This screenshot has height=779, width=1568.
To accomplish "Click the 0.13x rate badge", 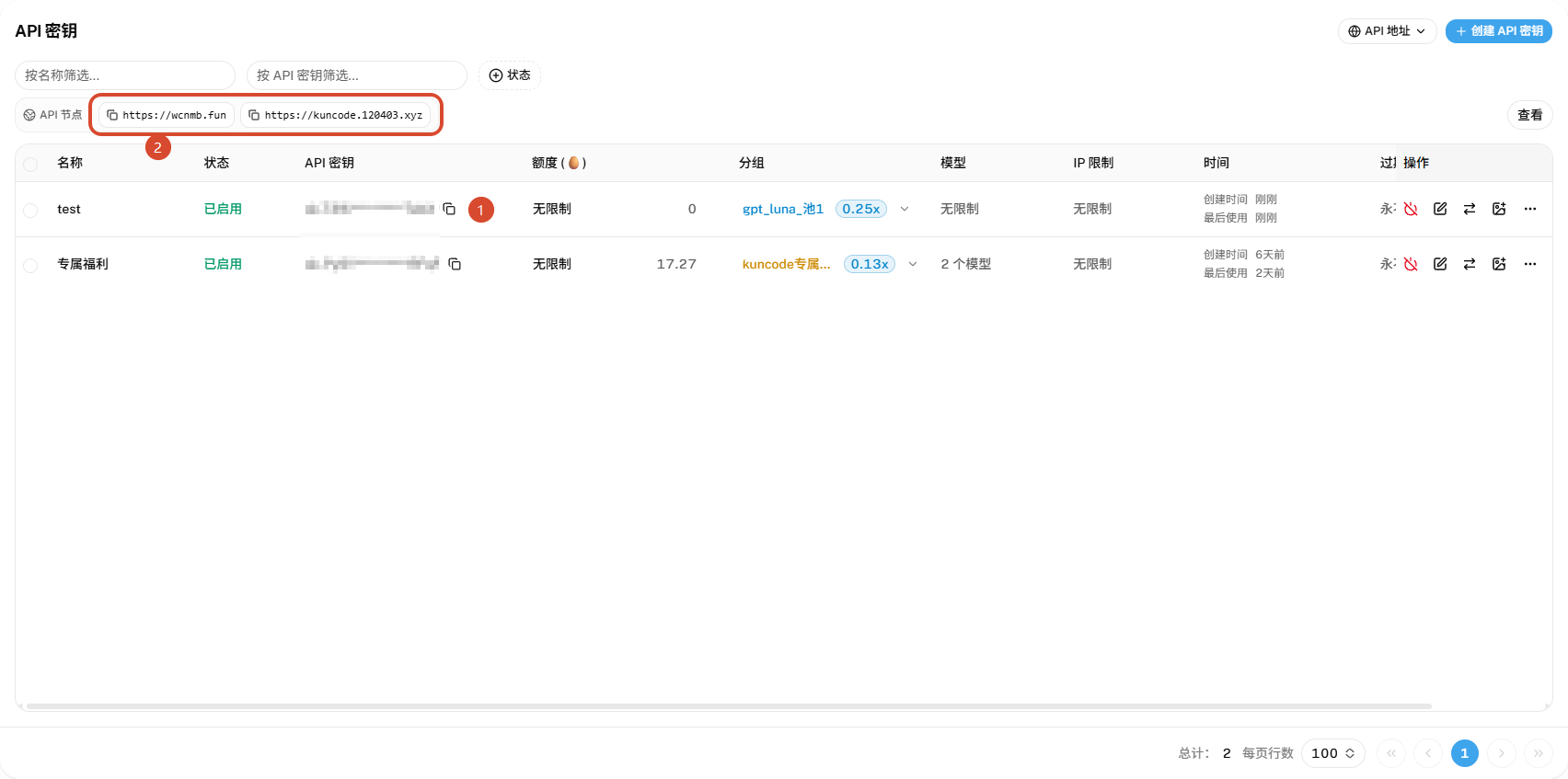I will click(x=870, y=264).
